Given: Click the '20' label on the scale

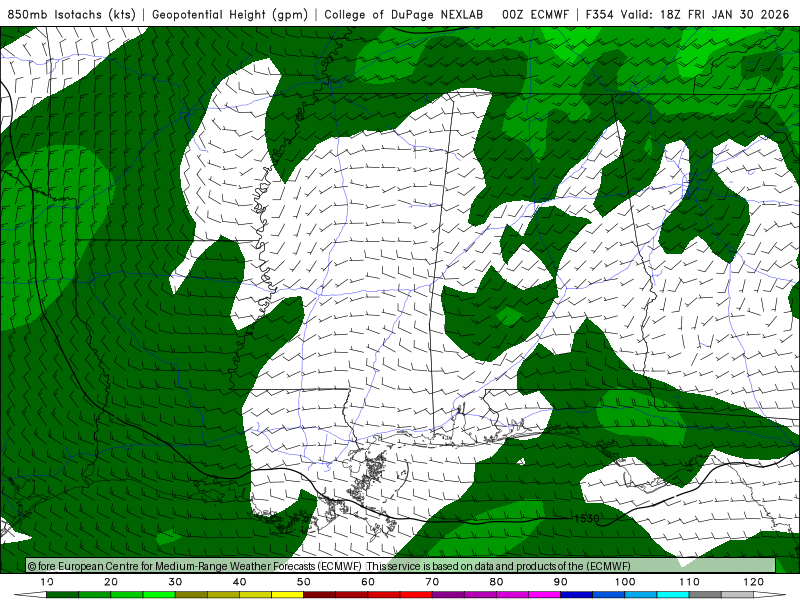Looking at the screenshot, I should 111,582.
